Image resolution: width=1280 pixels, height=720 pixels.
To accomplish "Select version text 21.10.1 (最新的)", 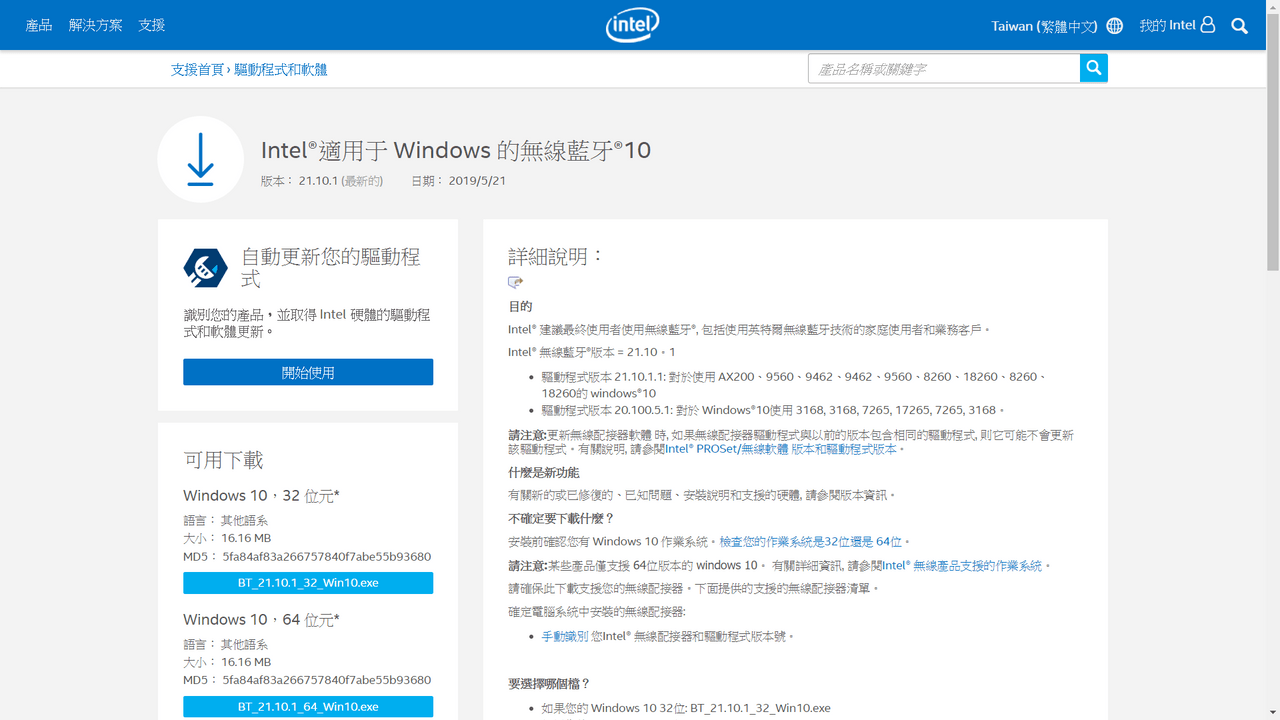I will click(x=341, y=181).
